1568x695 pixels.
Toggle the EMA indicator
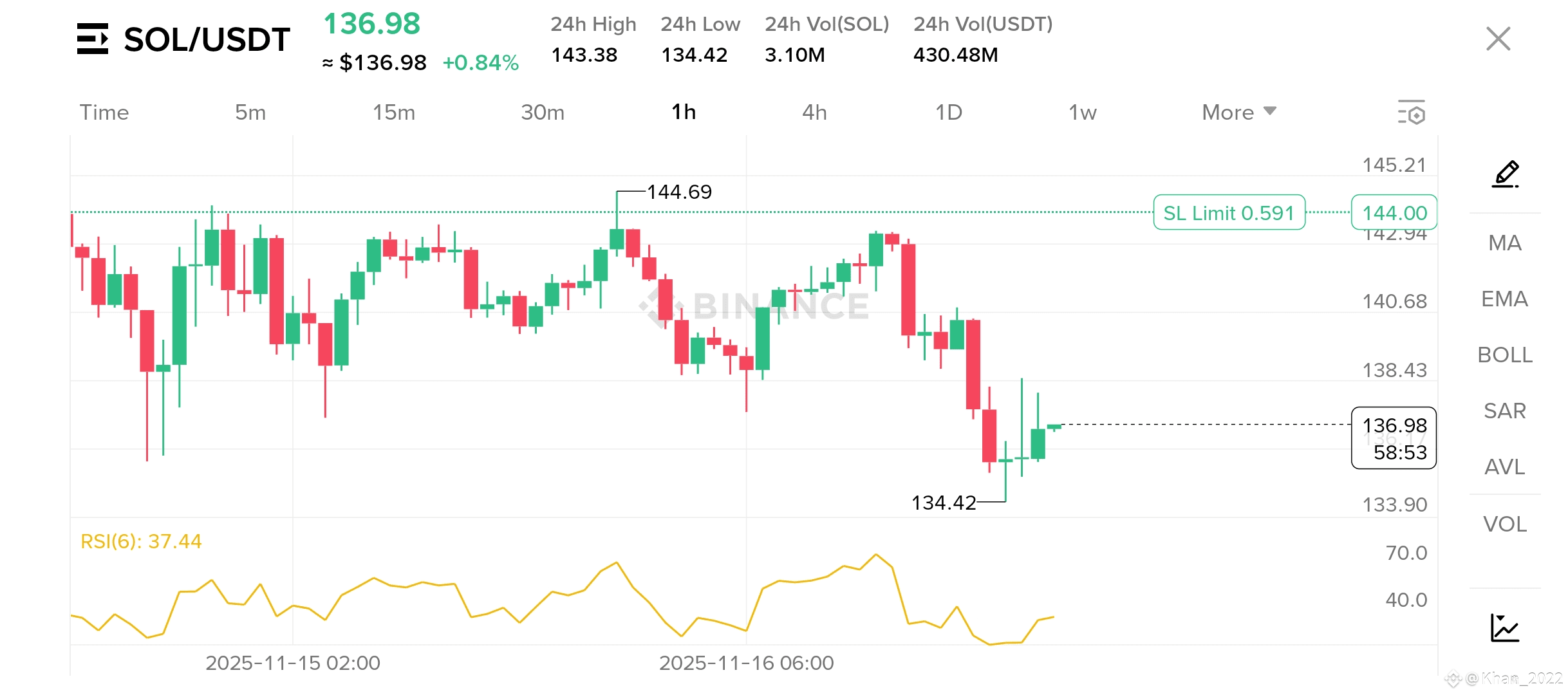click(1504, 299)
